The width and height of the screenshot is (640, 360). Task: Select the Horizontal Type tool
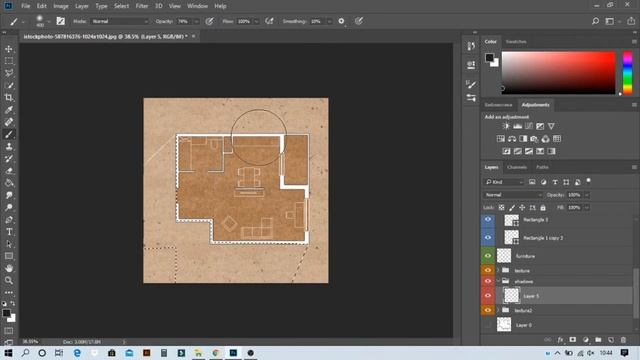[x=9, y=232]
